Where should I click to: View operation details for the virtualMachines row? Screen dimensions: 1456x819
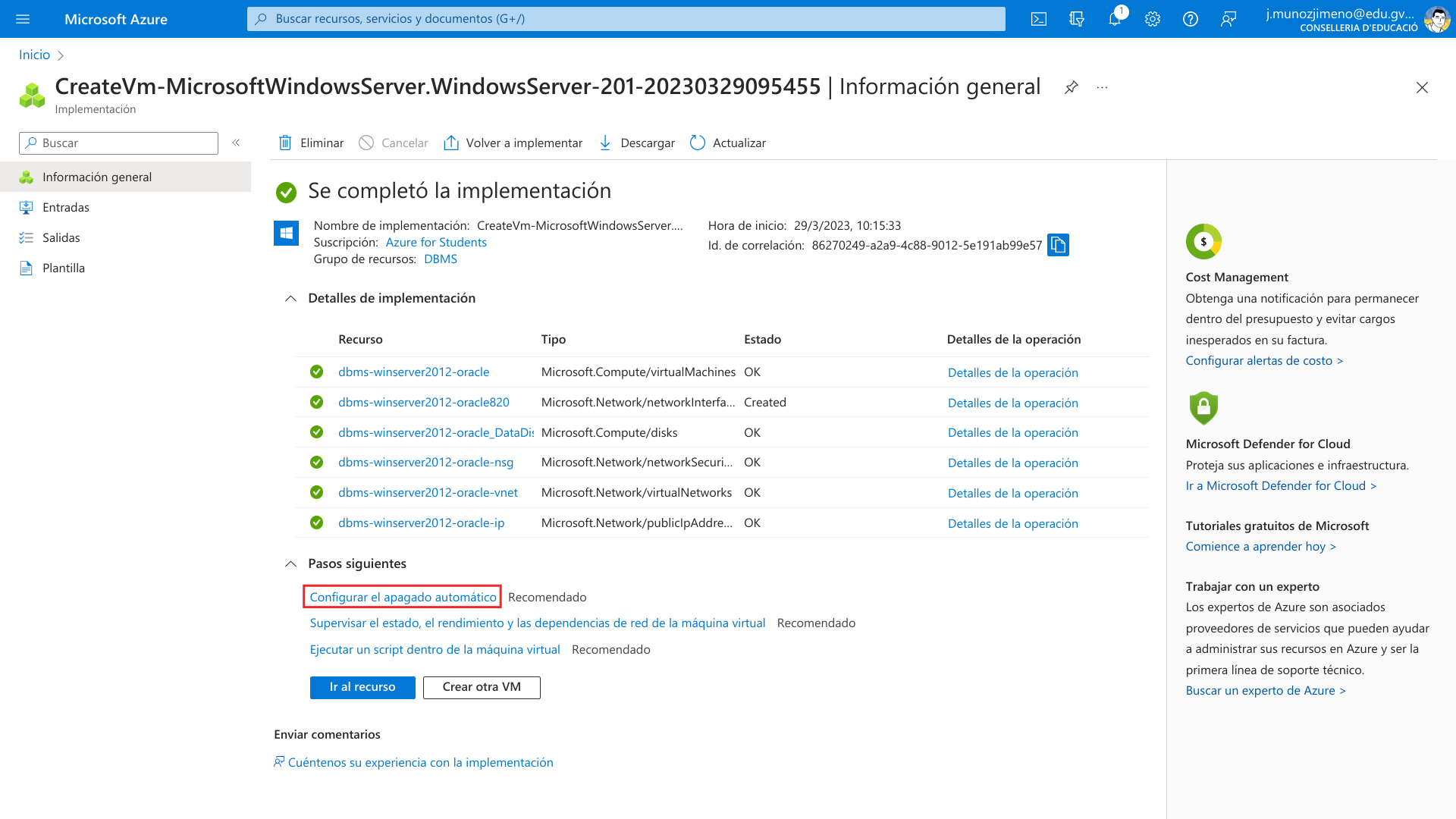[1012, 373]
